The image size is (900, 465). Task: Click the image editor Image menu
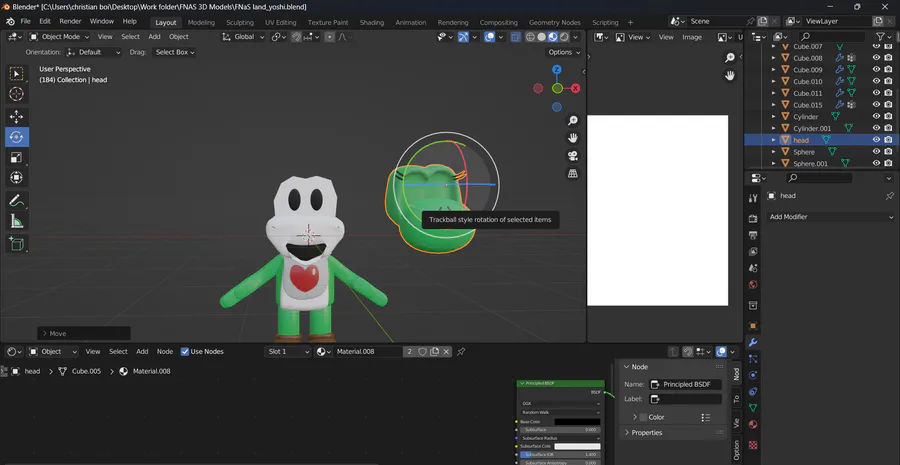click(x=692, y=37)
